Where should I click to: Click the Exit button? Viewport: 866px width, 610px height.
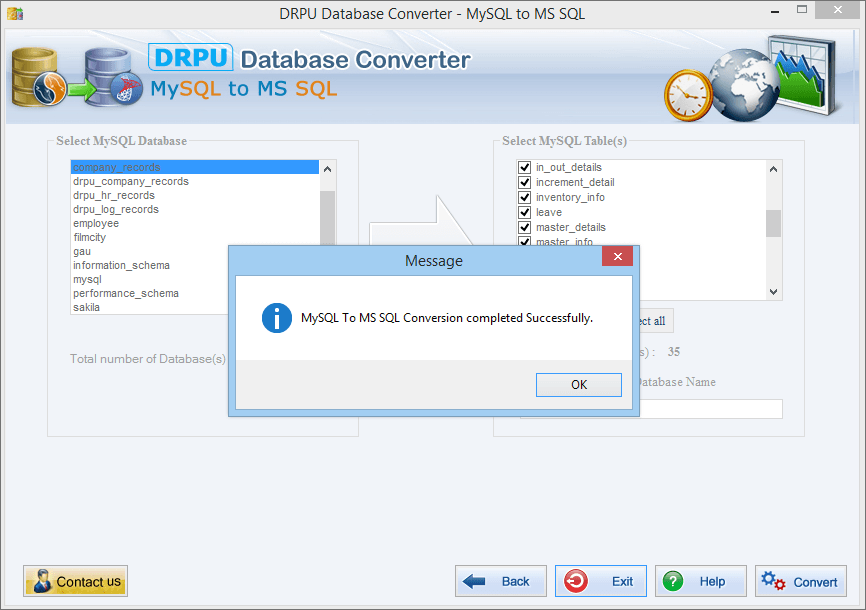[600, 581]
